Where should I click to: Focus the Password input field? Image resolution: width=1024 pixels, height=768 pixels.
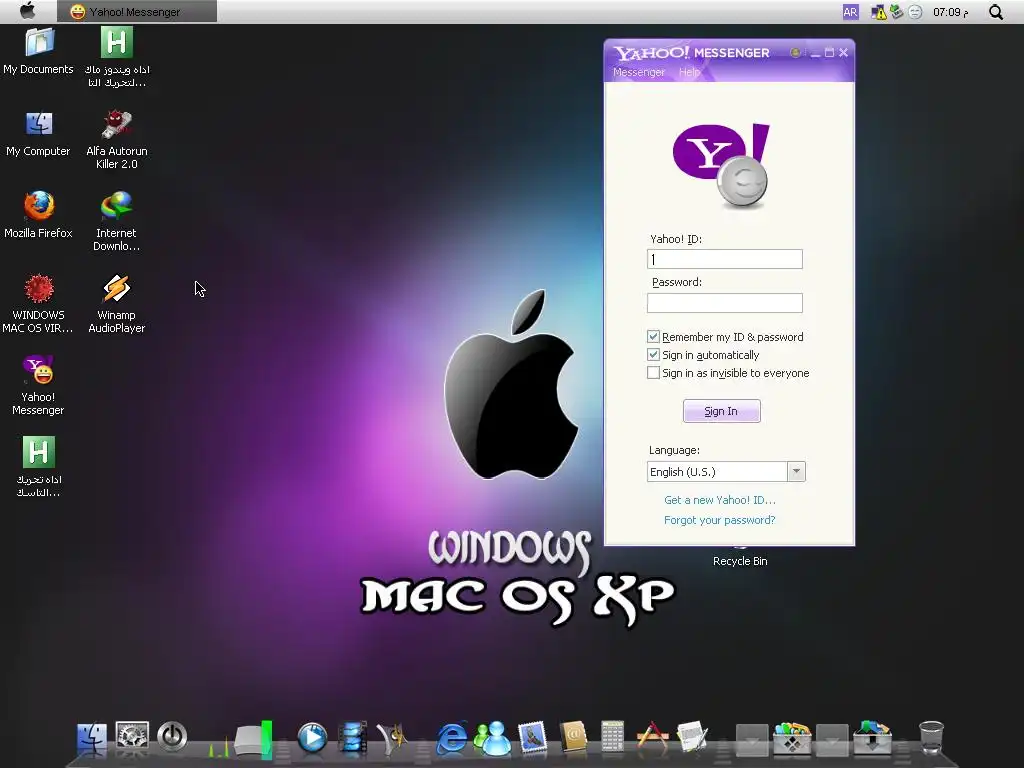pyautogui.click(x=725, y=302)
